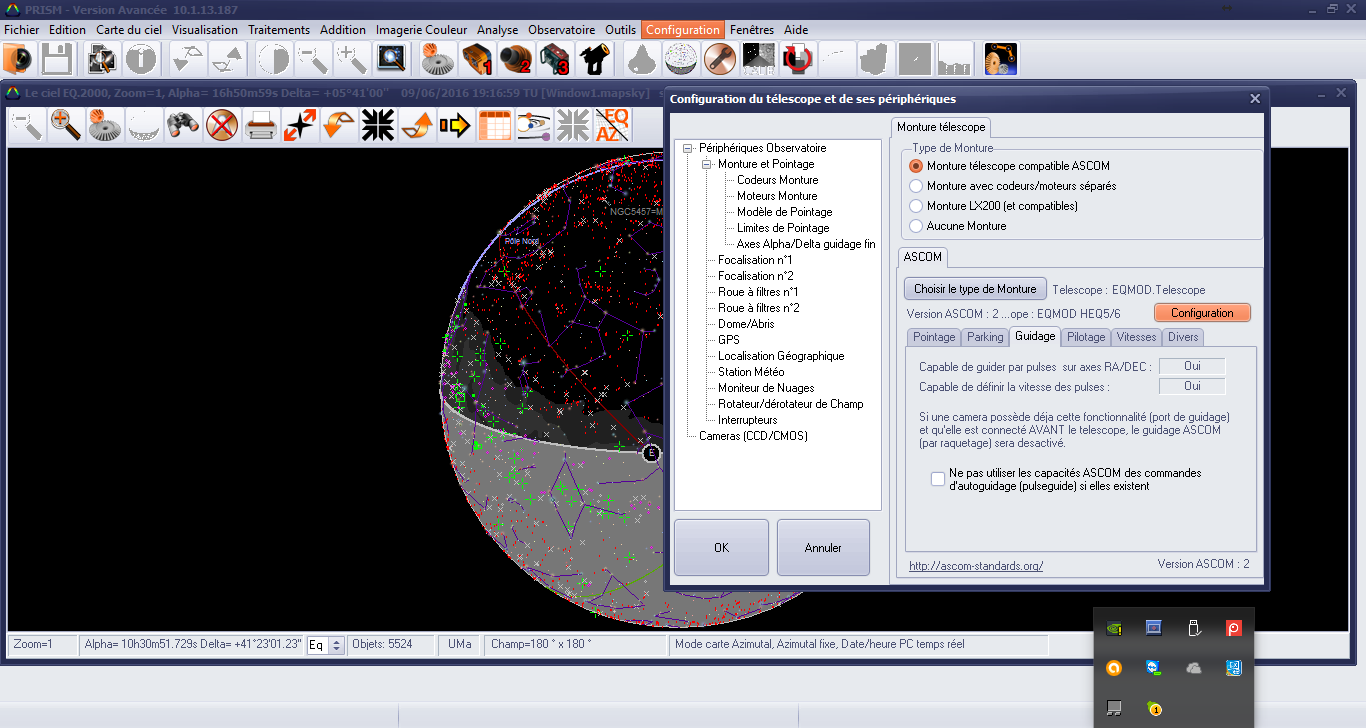The image size is (1366, 728).
Task: Click the black telescope icon in main toolbar
Action: coord(594,60)
